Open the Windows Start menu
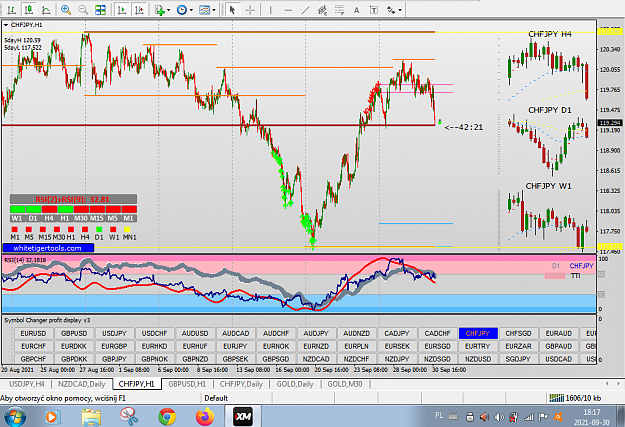This screenshot has height=427, width=625. click(x=15, y=417)
